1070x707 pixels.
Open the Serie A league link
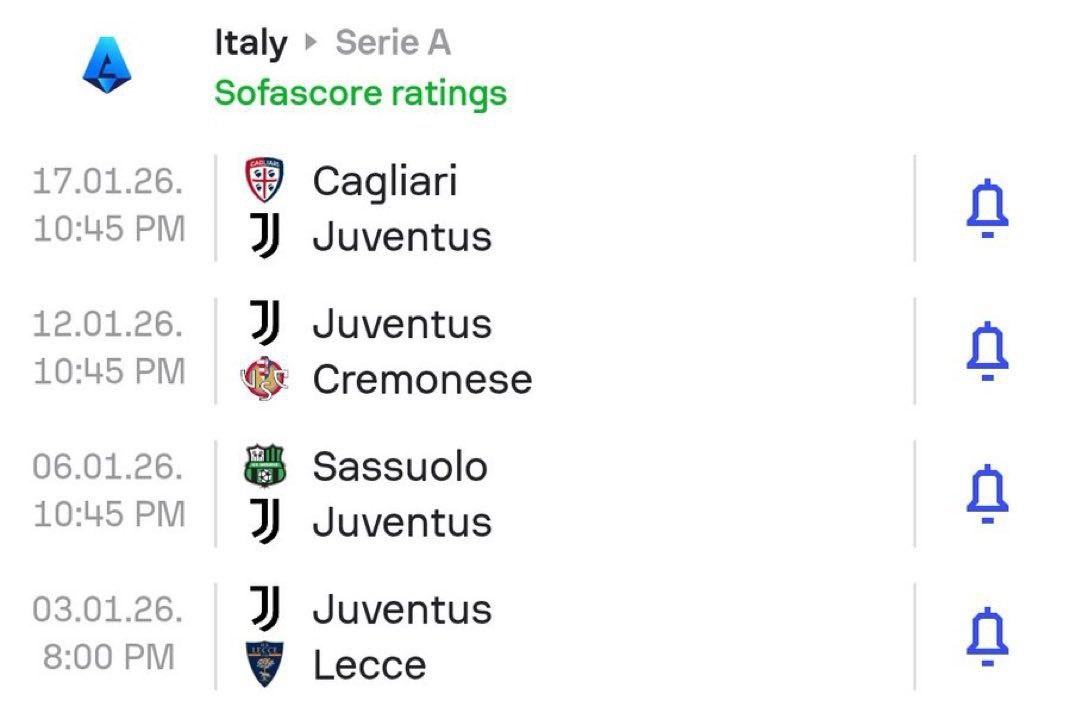392,43
